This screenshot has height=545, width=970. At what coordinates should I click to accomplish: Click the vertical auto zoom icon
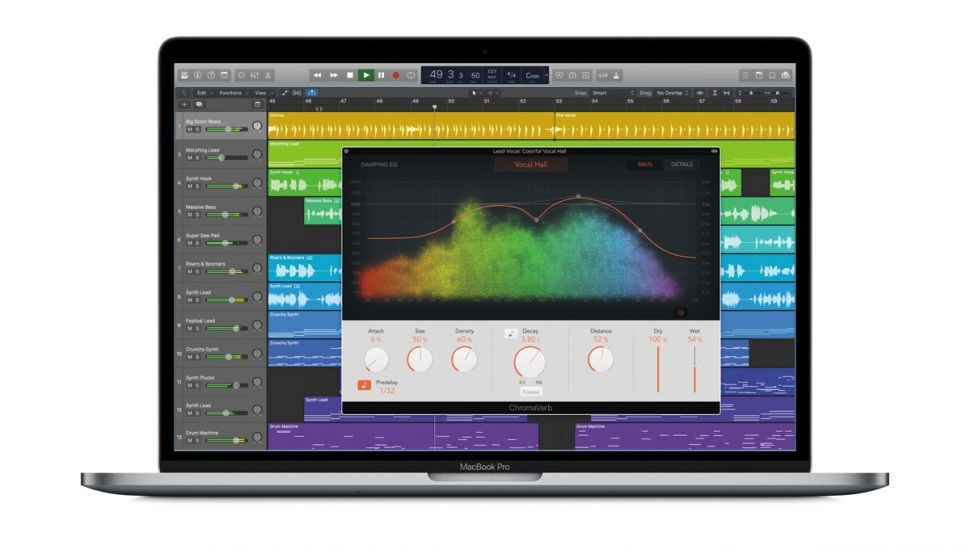[715, 93]
